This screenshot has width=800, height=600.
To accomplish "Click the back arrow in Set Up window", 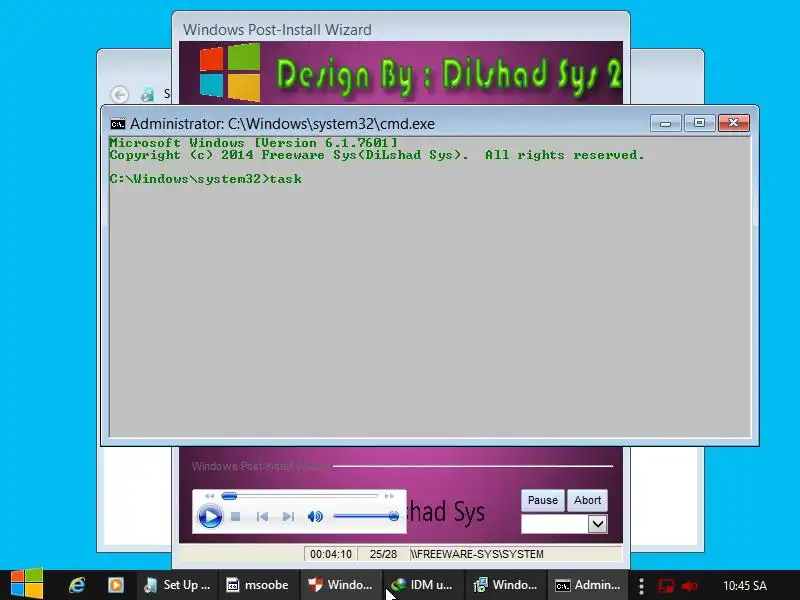I will tap(119, 94).
